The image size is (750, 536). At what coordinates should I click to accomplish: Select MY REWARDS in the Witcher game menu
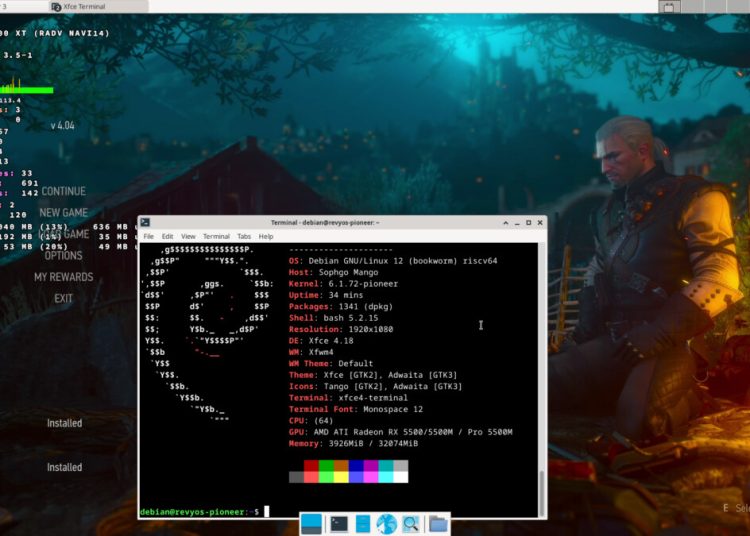pyautogui.click(x=64, y=277)
